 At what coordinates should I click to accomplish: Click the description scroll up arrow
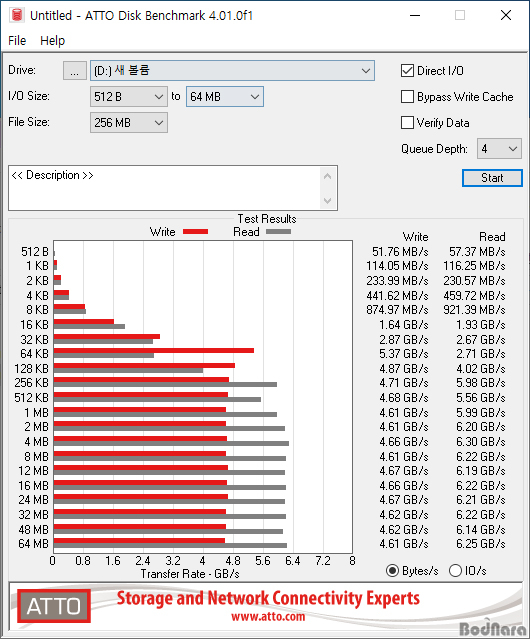tap(328, 176)
